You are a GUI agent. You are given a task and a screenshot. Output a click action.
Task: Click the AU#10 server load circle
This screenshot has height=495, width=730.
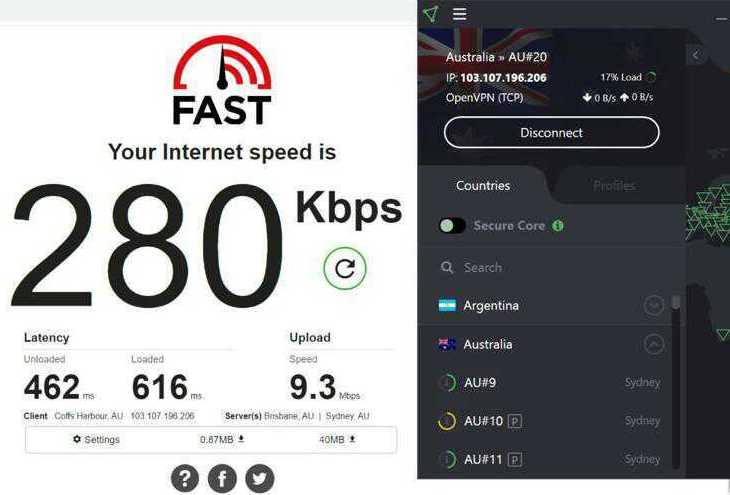(x=447, y=421)
